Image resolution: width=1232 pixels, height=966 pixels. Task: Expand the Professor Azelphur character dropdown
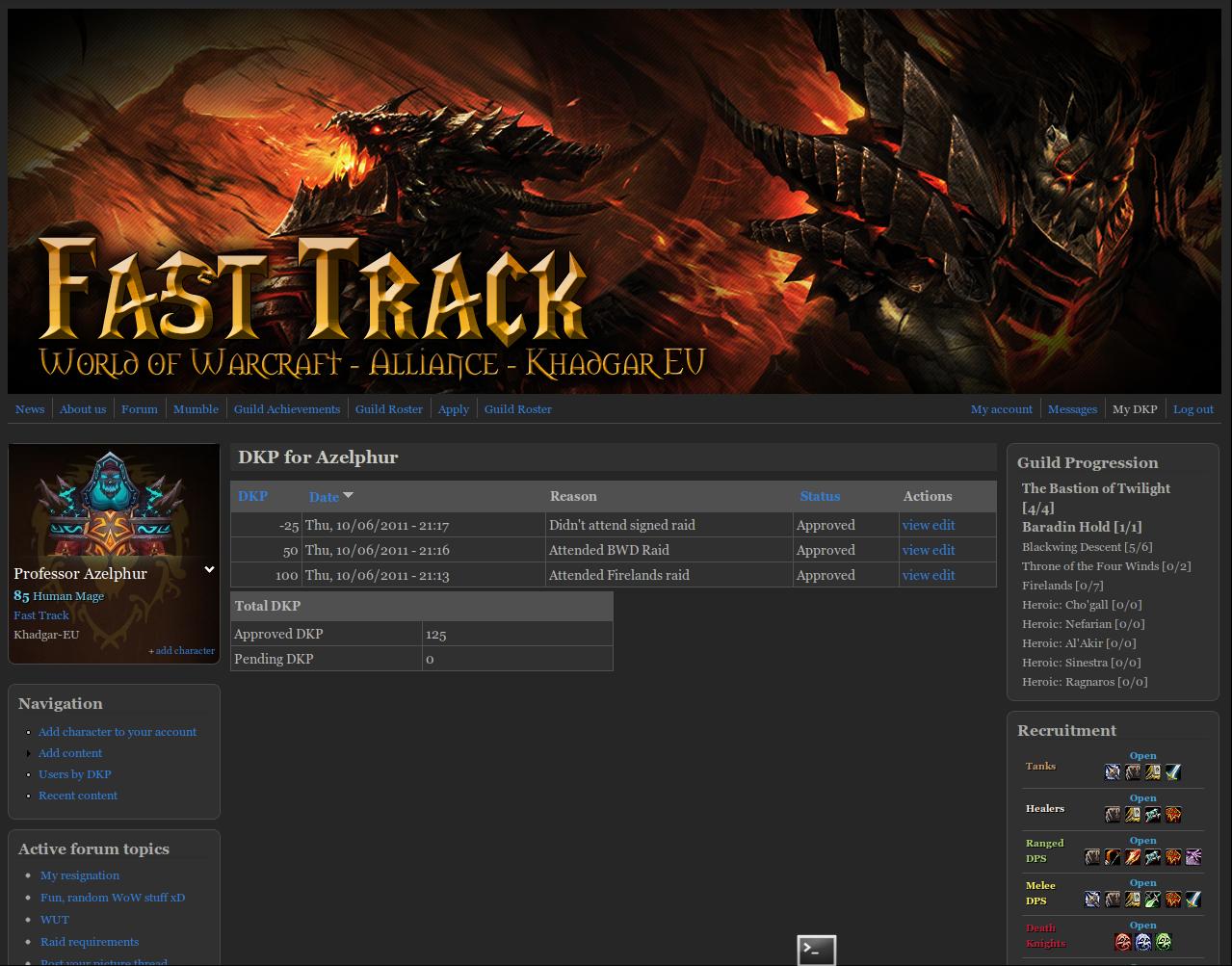209,570
